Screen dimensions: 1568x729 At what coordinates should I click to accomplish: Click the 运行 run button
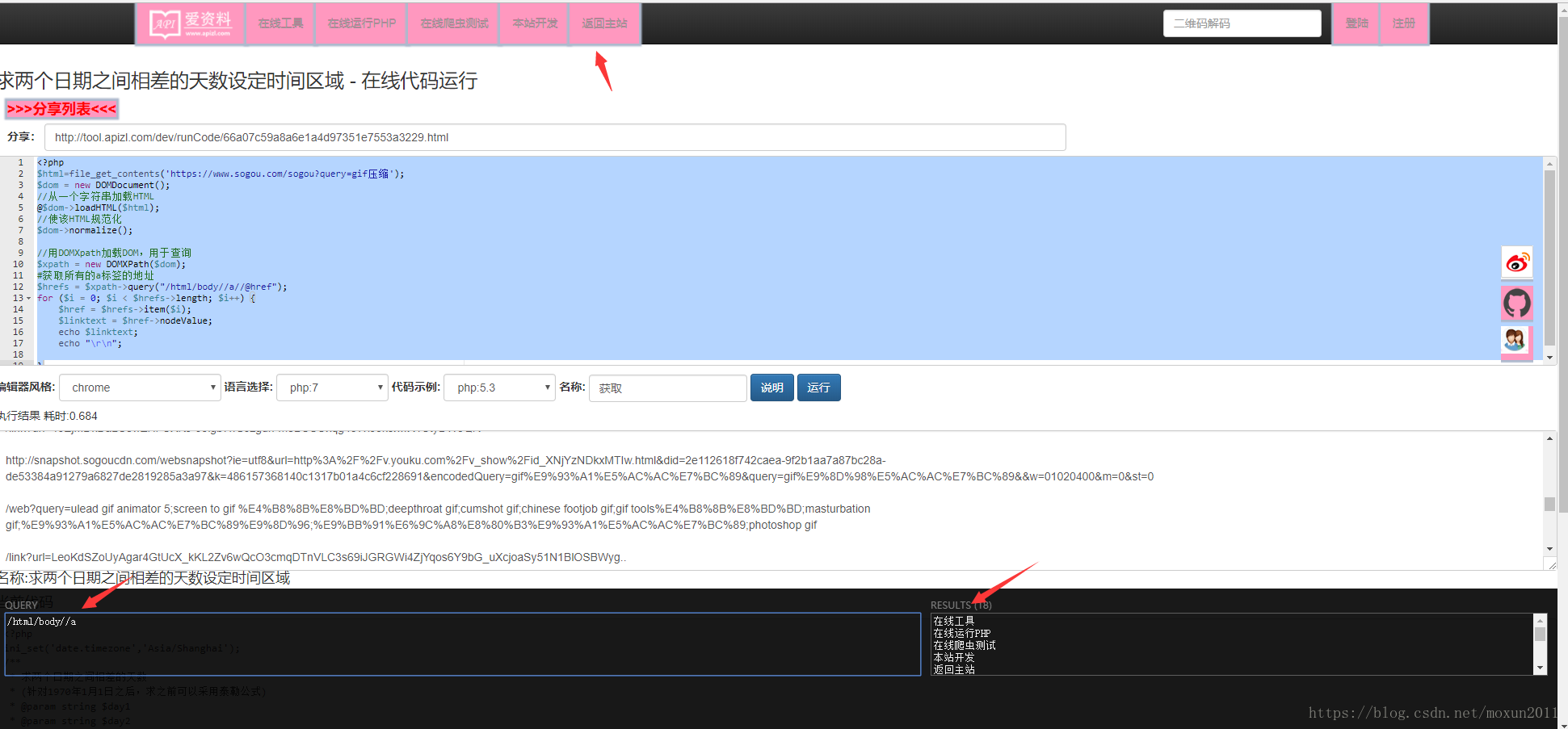coord(818,388)
